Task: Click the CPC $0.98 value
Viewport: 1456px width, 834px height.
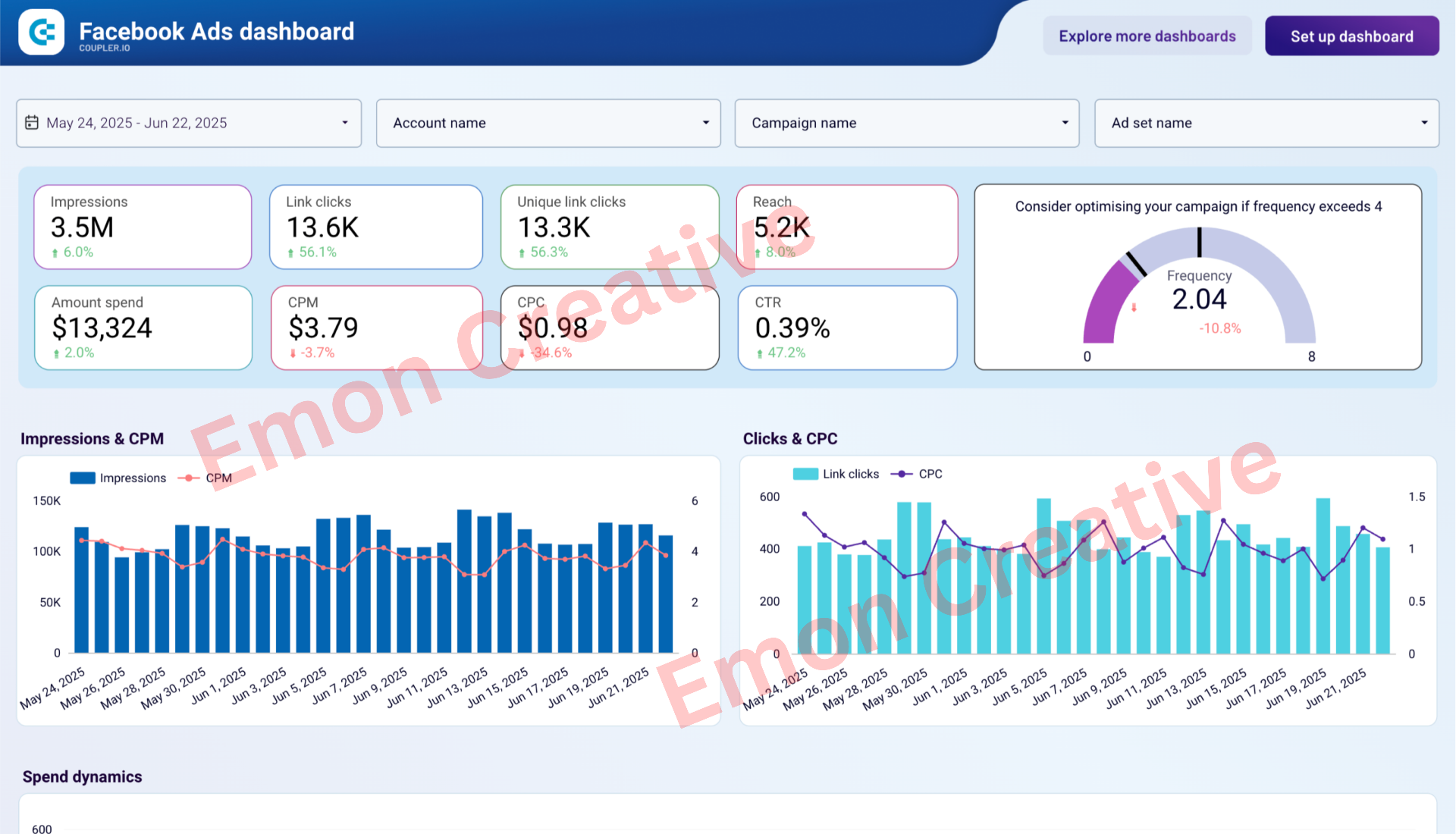Action: (x=553, y=328)
